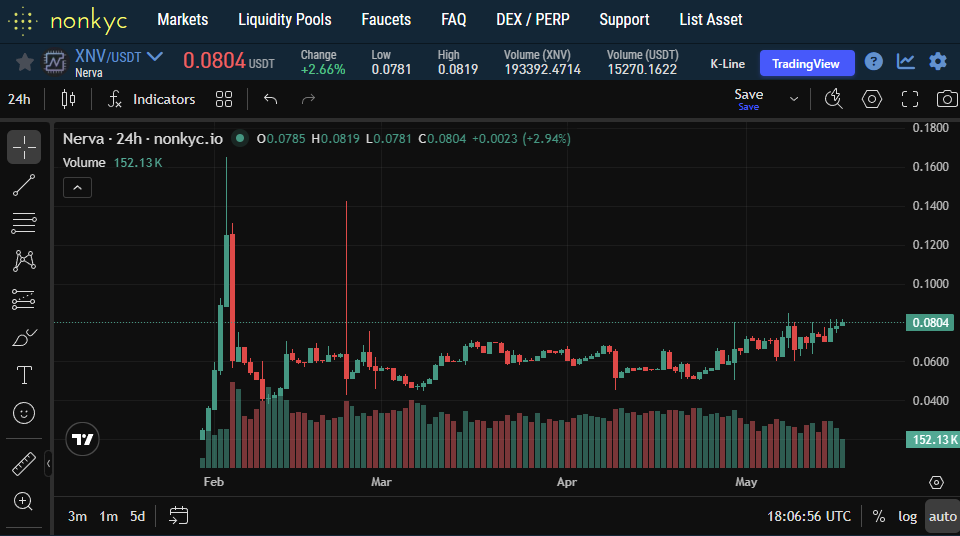Select the XABCD pattern tool
This screenshot has width=960, height=536.
click(24, 261)
